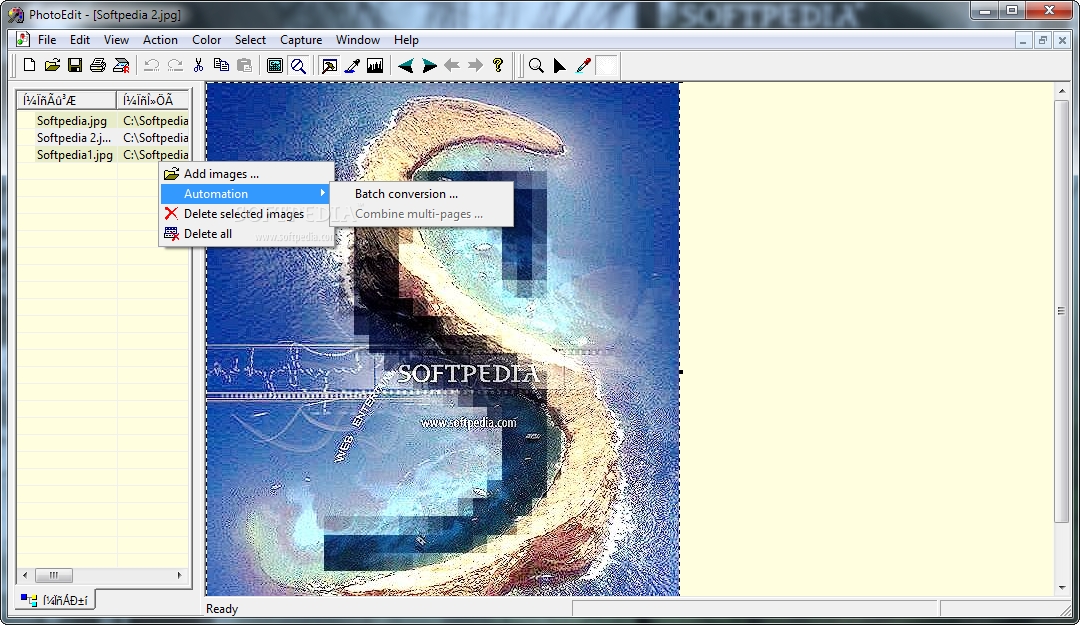Open the Capture menu
The image size is (1080, 625).
pyautogui.click(x=301, y=40)
